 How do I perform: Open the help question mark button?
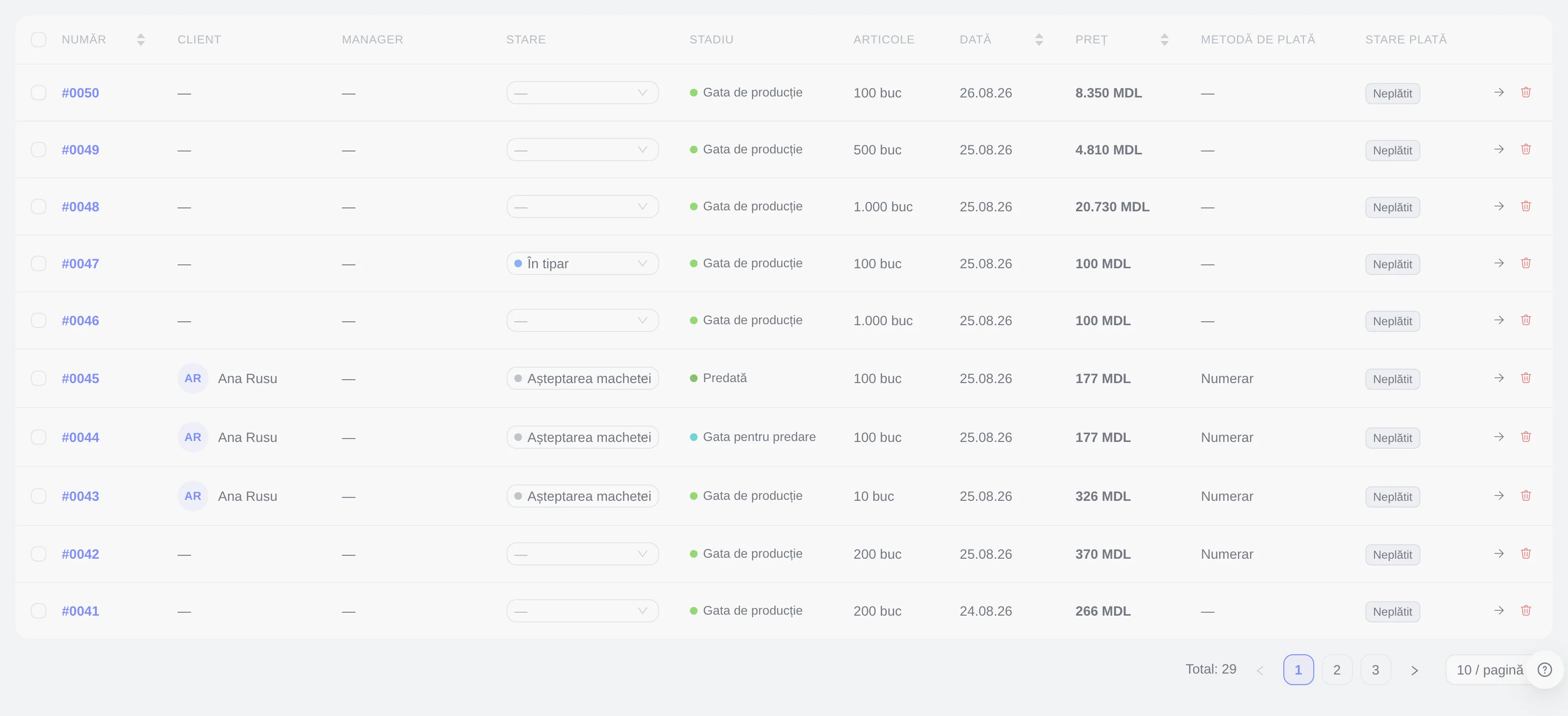[1544, 670]
